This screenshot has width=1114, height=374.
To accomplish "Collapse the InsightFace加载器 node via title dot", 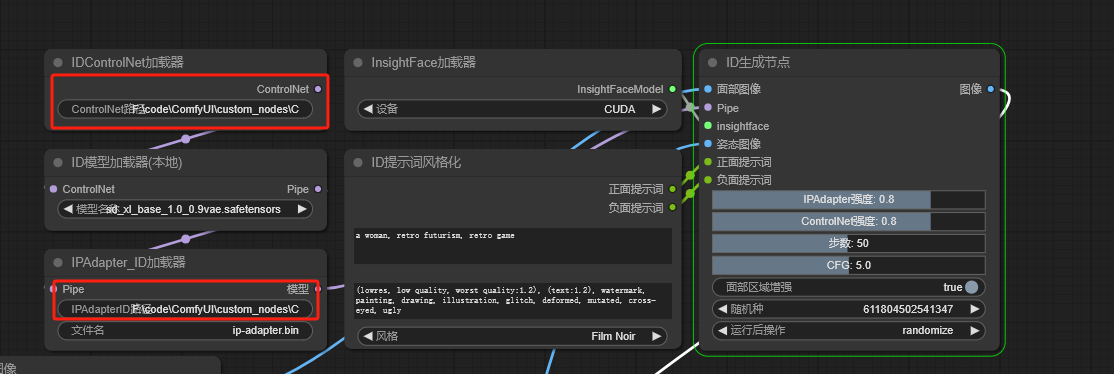I will click(x=358, y=63).
